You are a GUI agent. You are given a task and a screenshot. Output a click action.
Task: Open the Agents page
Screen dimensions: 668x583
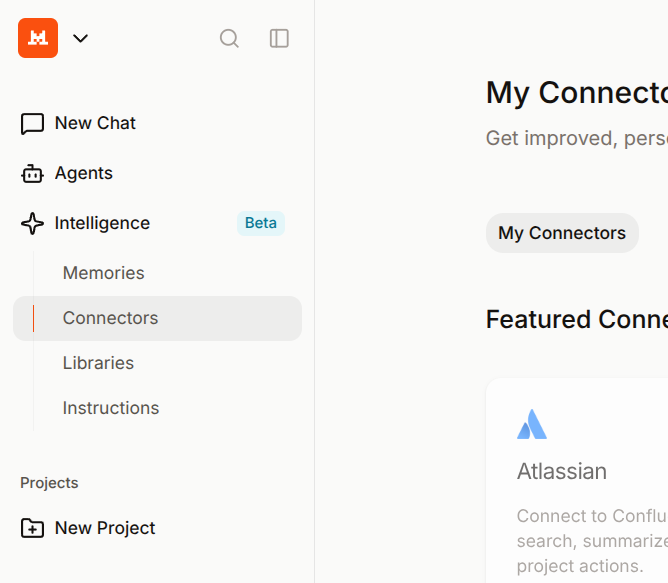[84, 173]
